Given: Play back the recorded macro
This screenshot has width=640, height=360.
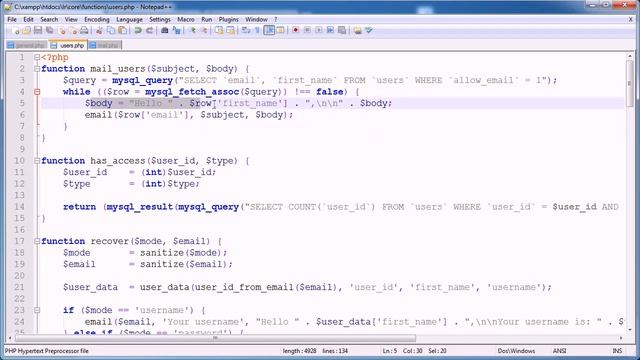Looking at the screenshot, I should pos(319,31).
